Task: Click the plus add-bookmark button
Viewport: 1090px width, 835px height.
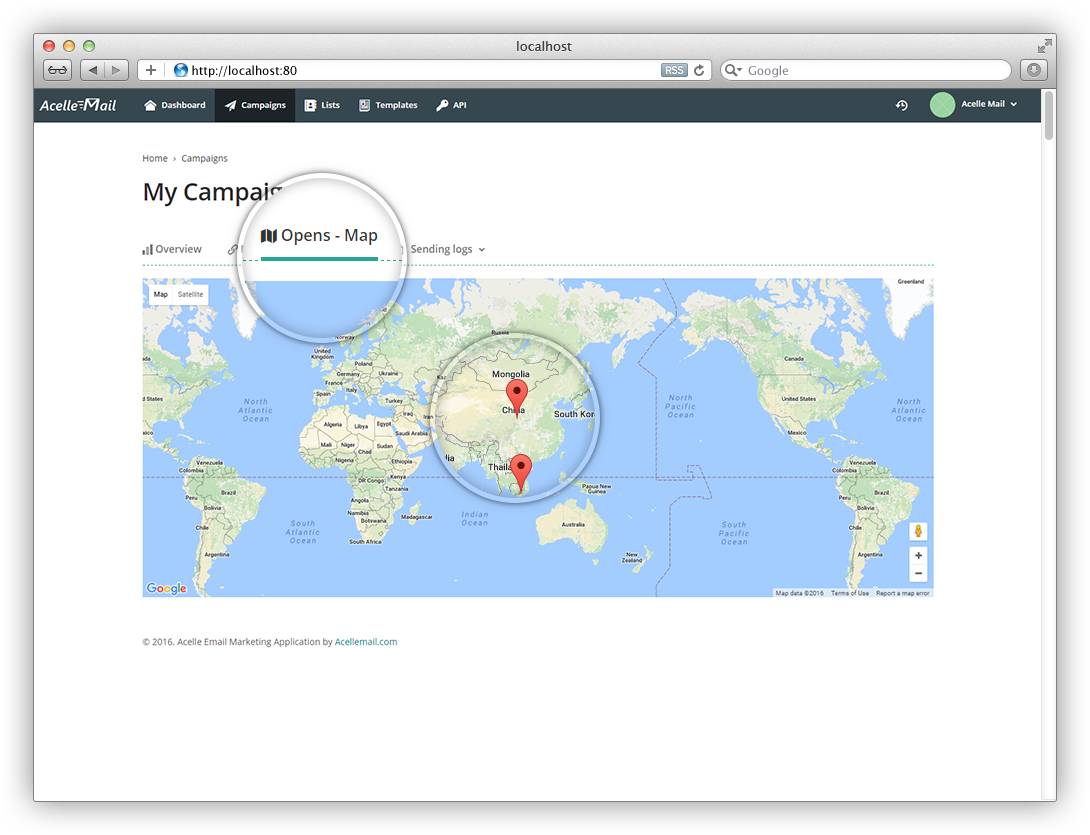Action: pyautogui.click(x=151, y=70)
